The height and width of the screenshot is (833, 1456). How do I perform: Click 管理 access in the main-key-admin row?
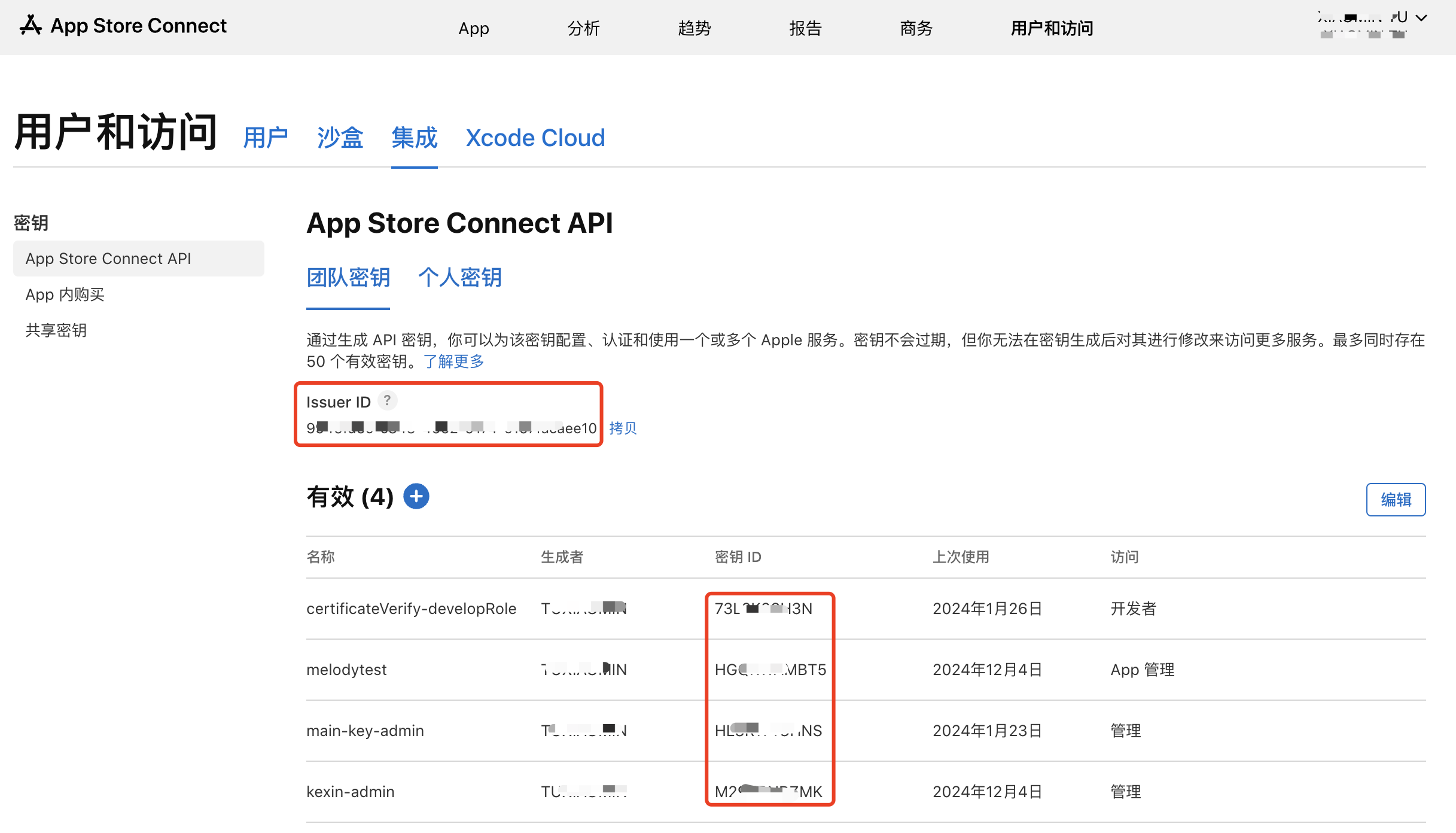1126,731
